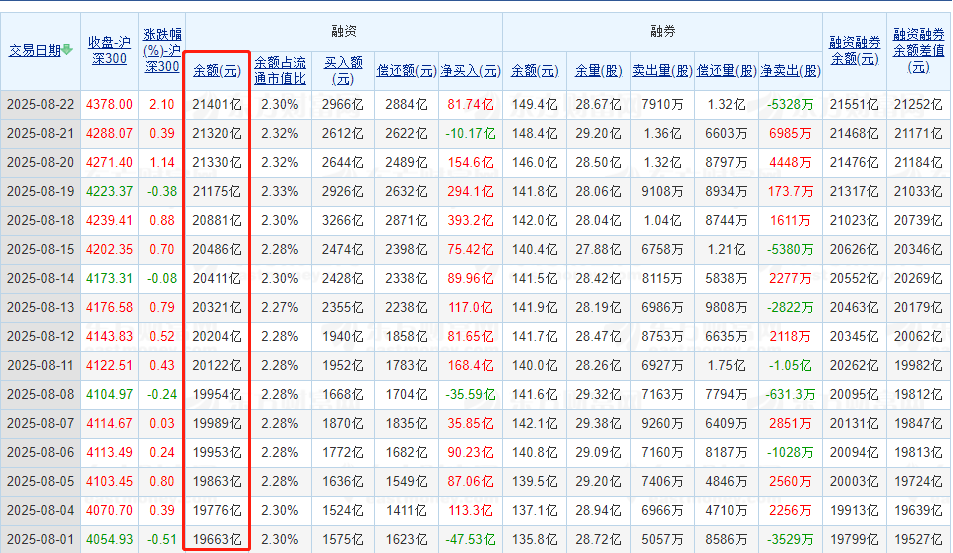Click the 融资 group header
Screen dimensions: 953x553
coord(343,32)
